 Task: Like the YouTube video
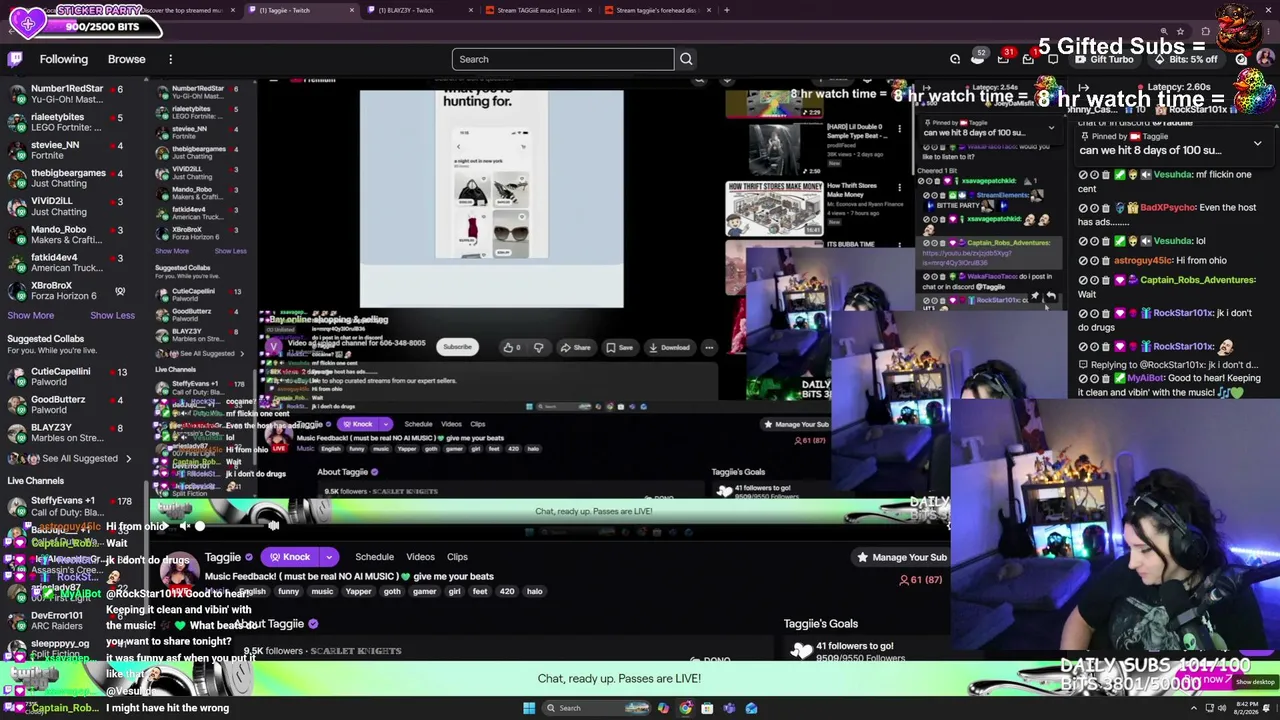[511, 347]
